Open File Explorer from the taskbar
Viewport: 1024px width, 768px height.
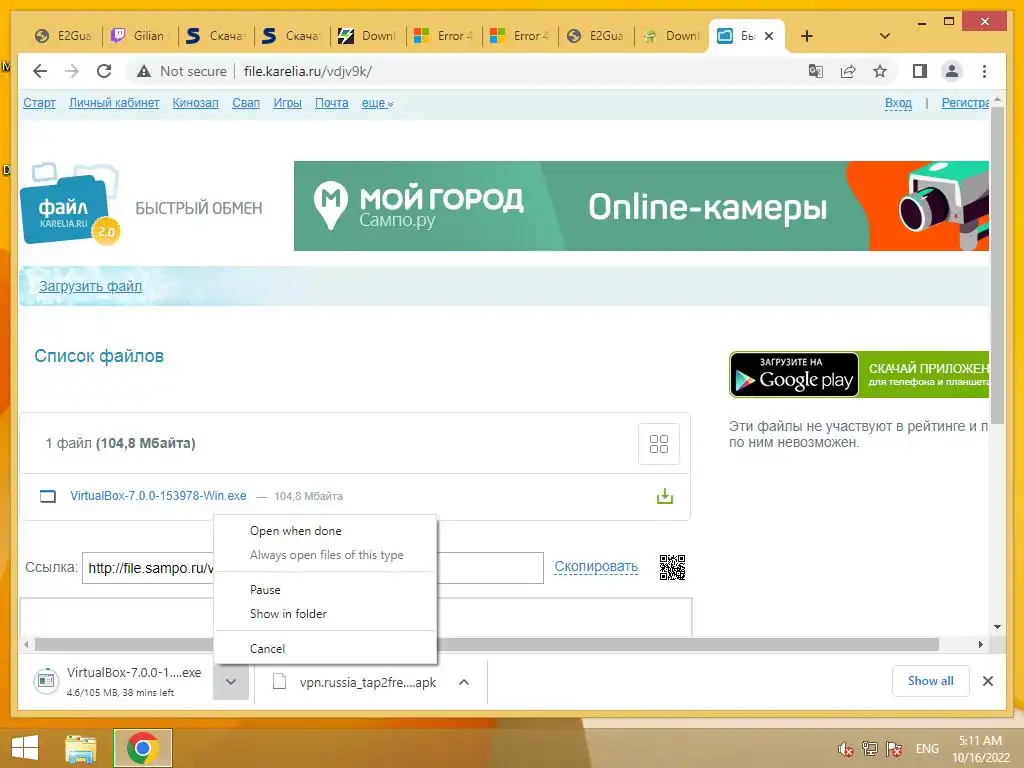(x=80, y=748)
